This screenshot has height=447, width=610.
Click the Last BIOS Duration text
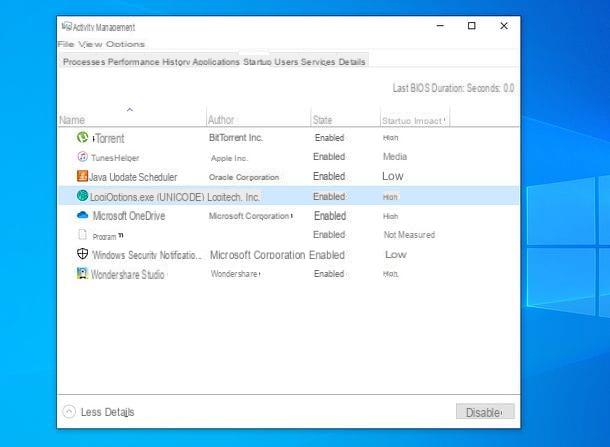point(453,88)
